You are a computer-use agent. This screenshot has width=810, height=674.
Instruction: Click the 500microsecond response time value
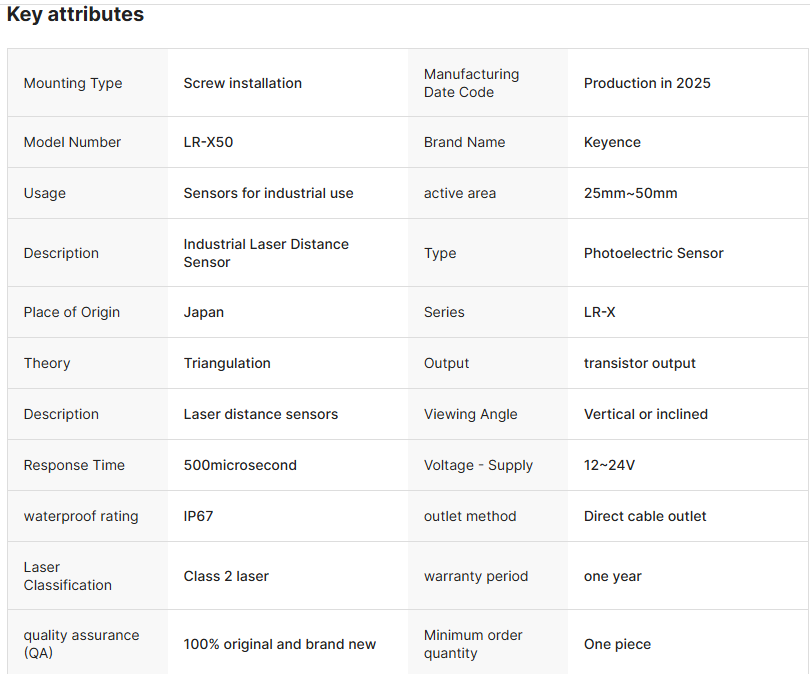coord(240,465)
